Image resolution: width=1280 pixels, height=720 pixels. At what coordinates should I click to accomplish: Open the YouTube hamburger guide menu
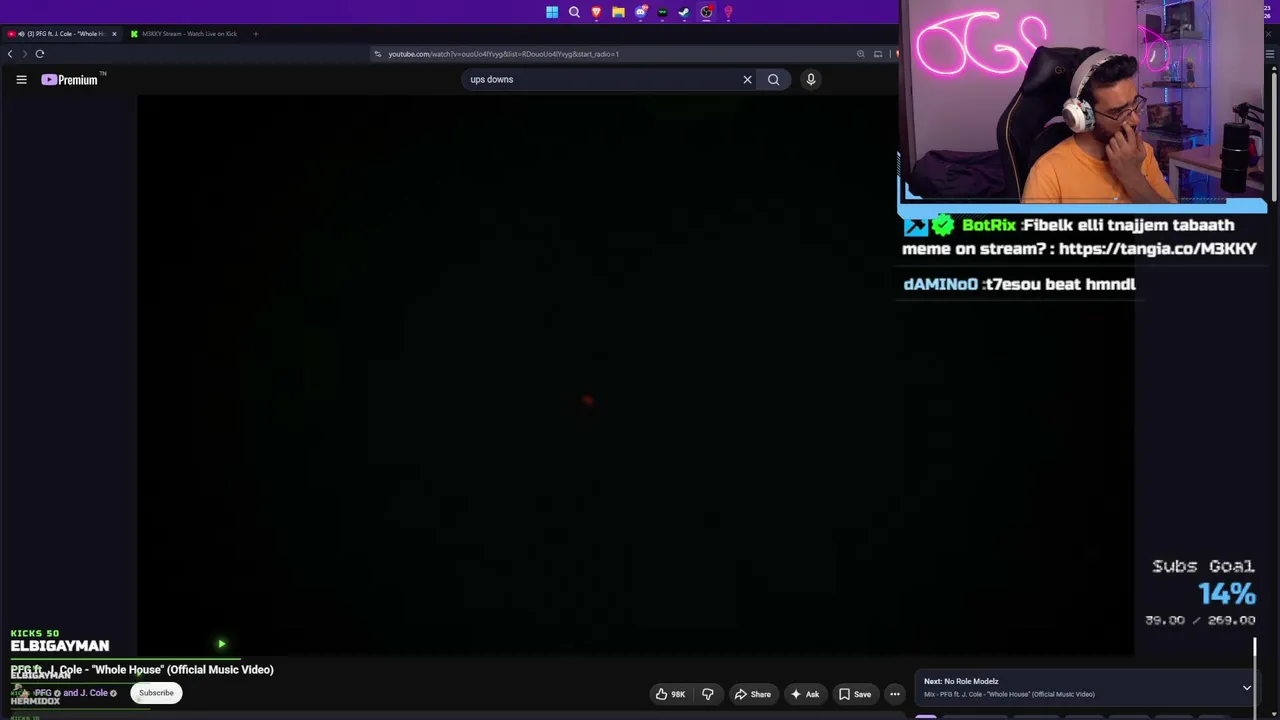(x=21, y=80)
